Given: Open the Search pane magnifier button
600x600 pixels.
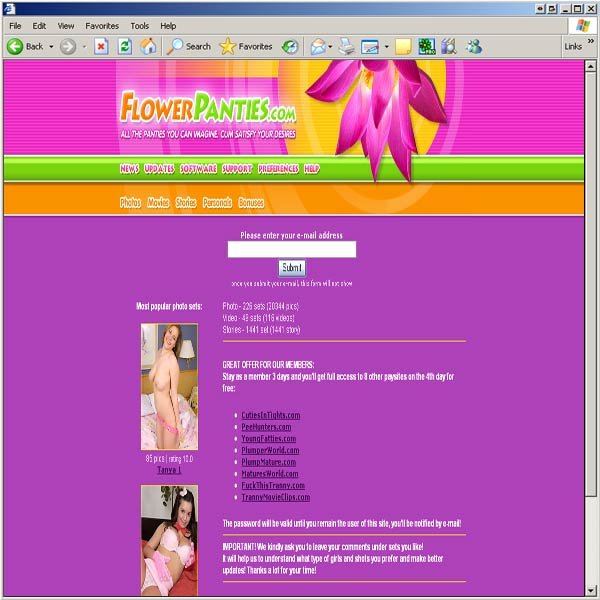Looking at the screenshot, I should point(189,47).
